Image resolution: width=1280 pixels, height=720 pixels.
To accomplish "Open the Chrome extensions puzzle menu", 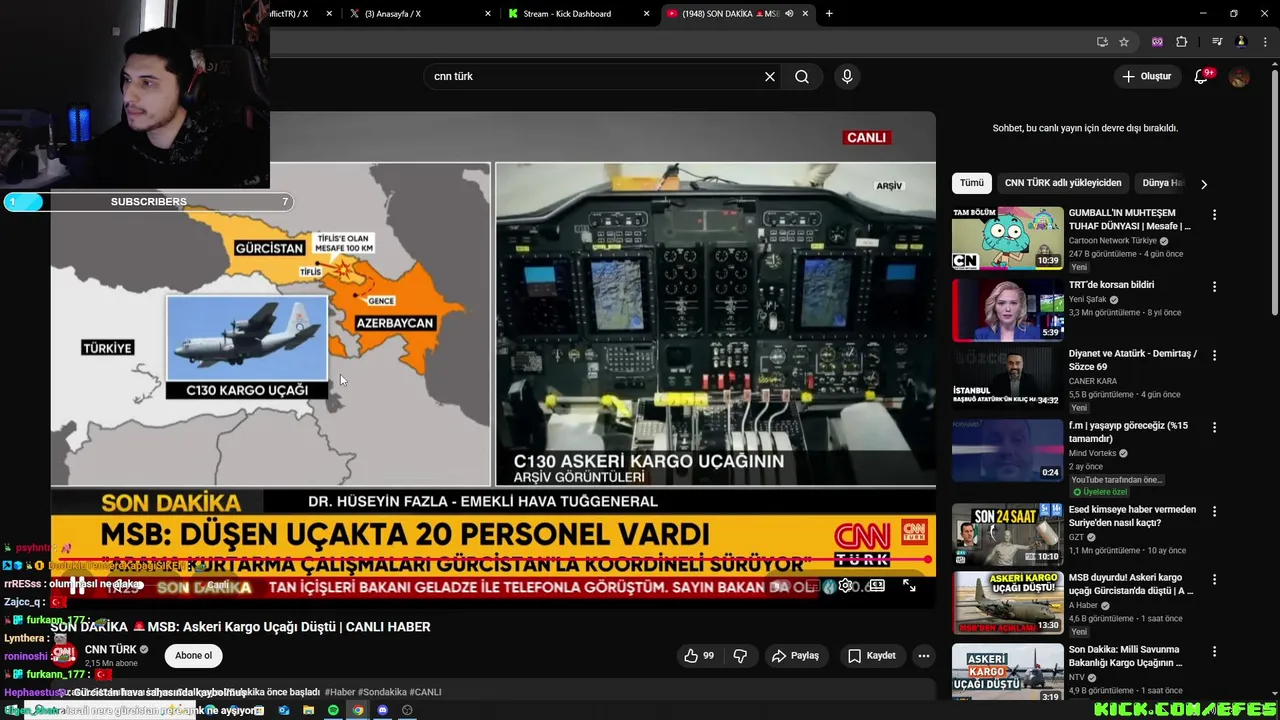I will click(1182, 42).
